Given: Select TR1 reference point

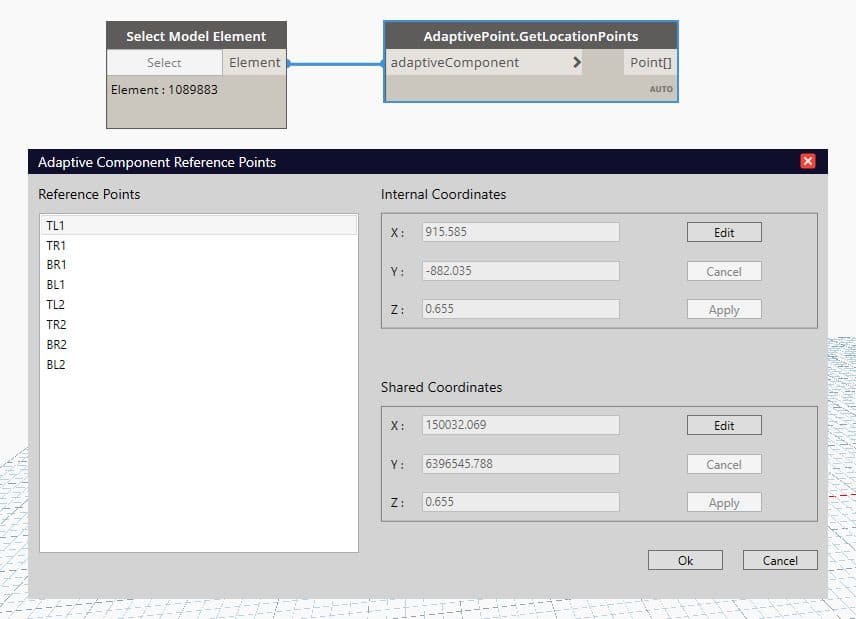Looking at the screenshot, I should [x=56, y=245].
